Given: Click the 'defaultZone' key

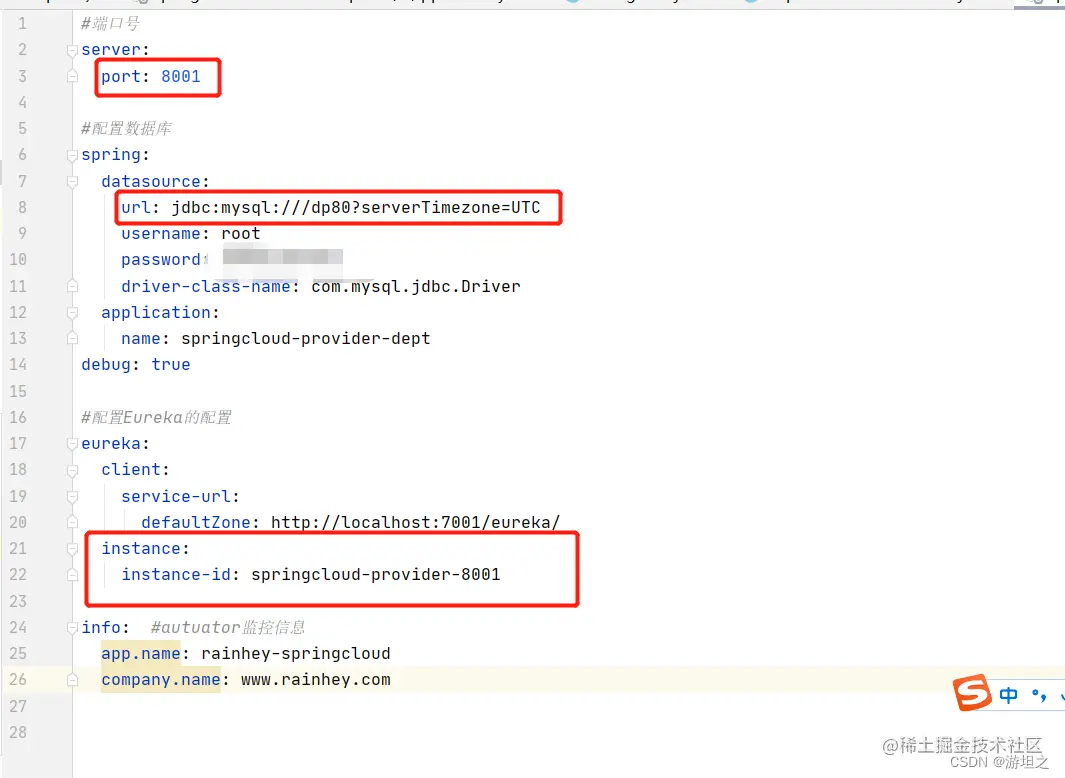Looking at the screenshot, I should pos(196,523).
